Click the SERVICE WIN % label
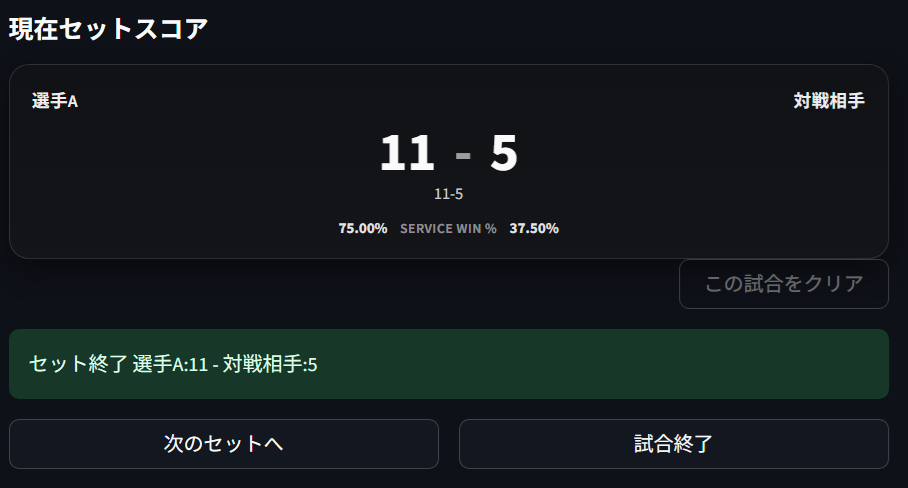 point(448,228)
